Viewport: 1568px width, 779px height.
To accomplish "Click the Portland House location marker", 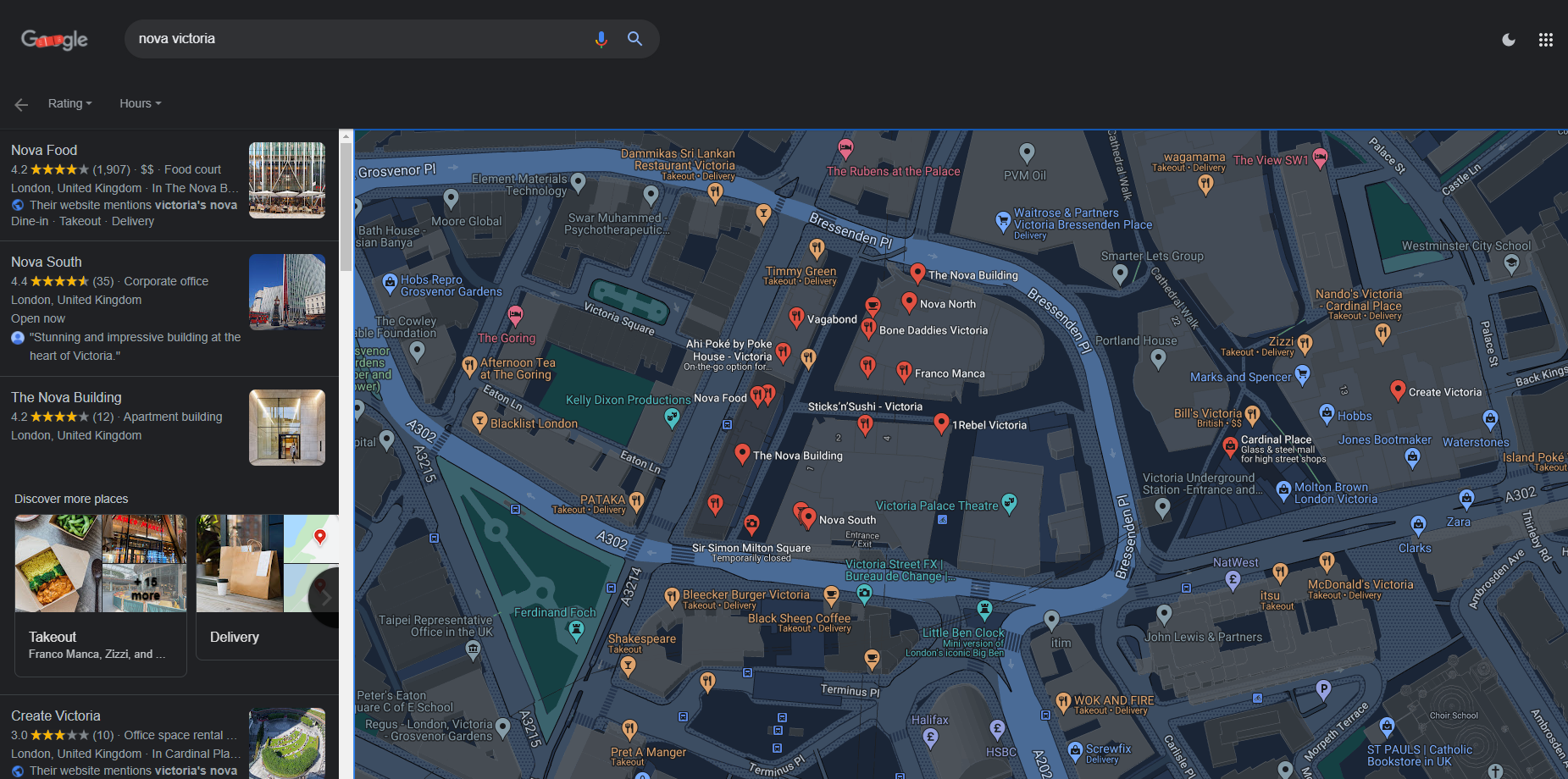I will pyautogui.click(x=1158, y=359).
